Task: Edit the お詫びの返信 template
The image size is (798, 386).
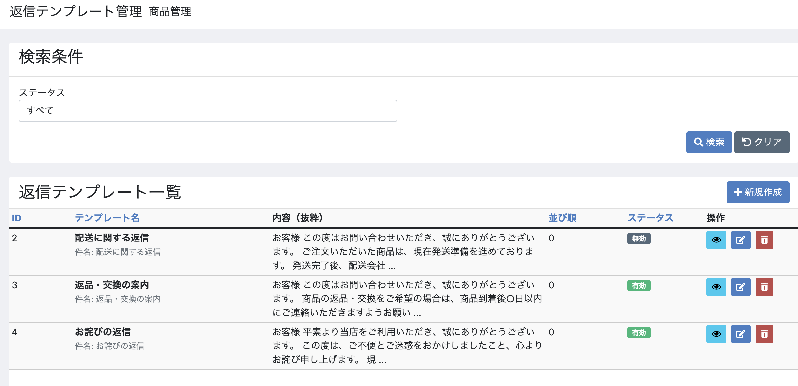Action: click(740, 334)
